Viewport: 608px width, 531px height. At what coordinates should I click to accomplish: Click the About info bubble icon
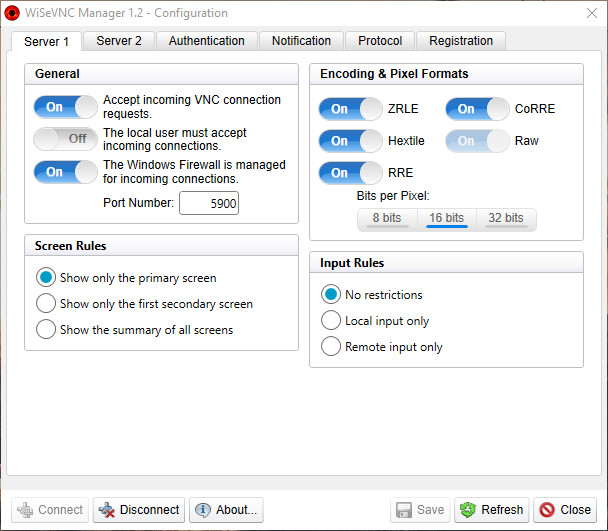point(203,510)
